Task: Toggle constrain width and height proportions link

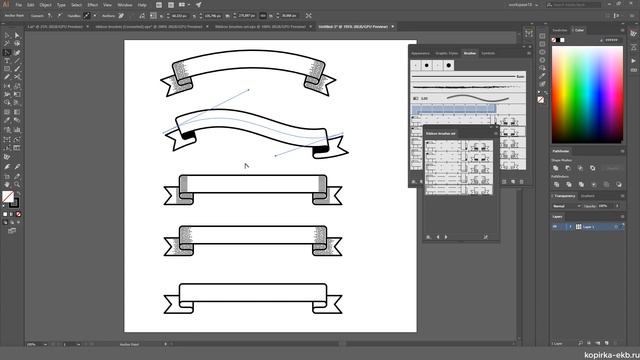Action: [263, 16]
